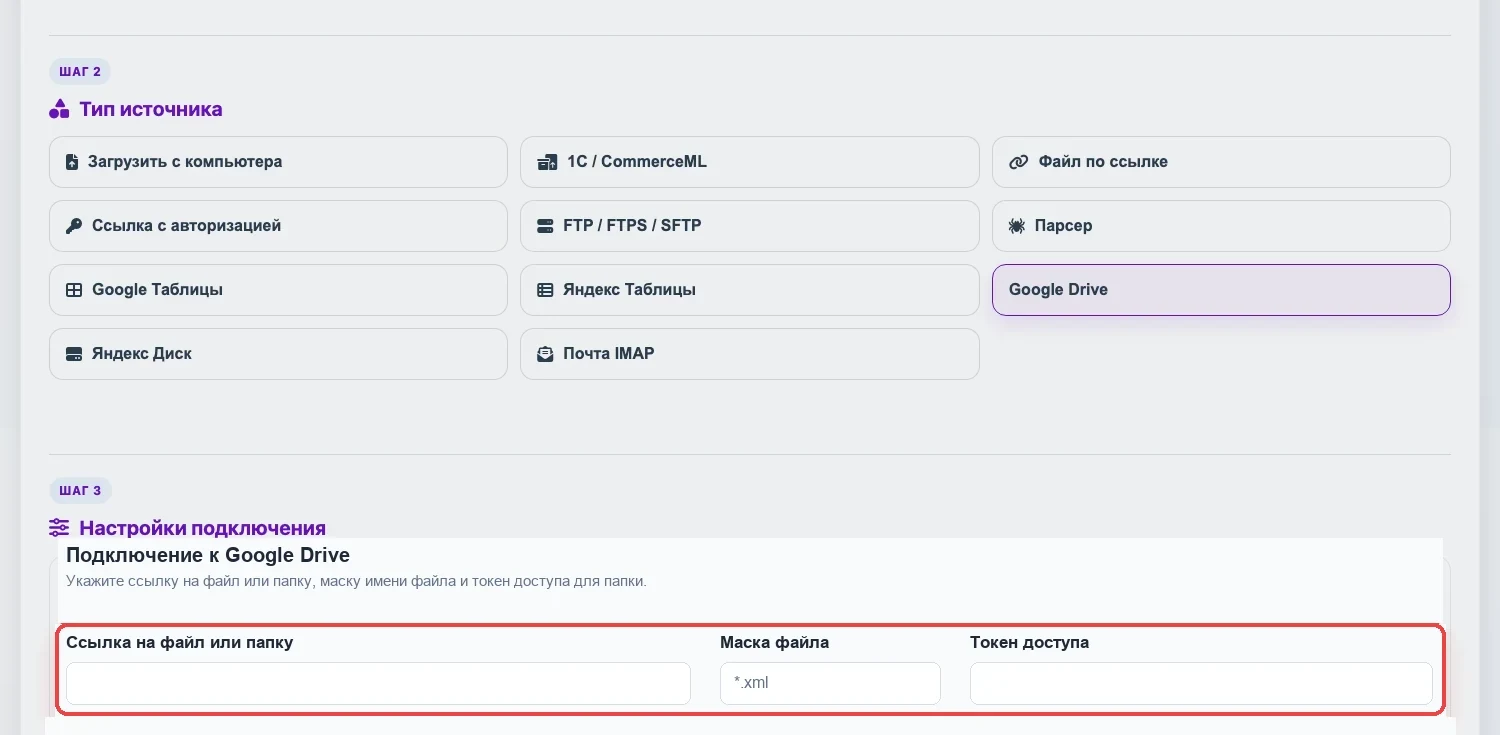1500x735 pixels.
Task: Click key icon in Ссылка с авторизацией
Action: 74,226
